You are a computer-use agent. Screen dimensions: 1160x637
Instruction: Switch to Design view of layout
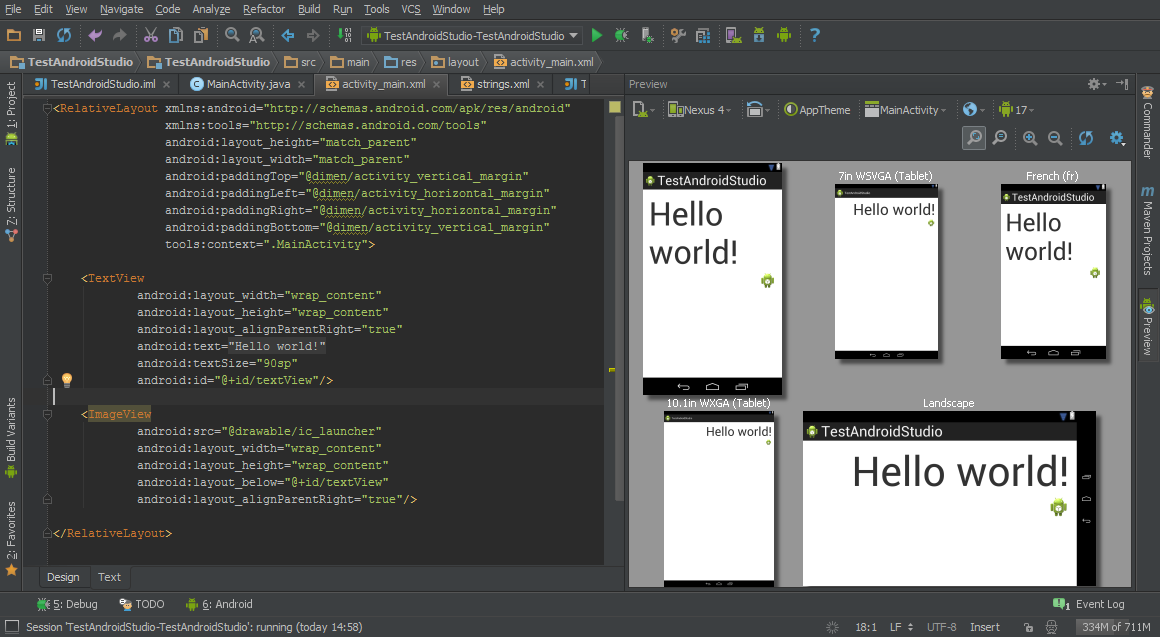pos(63,577)
